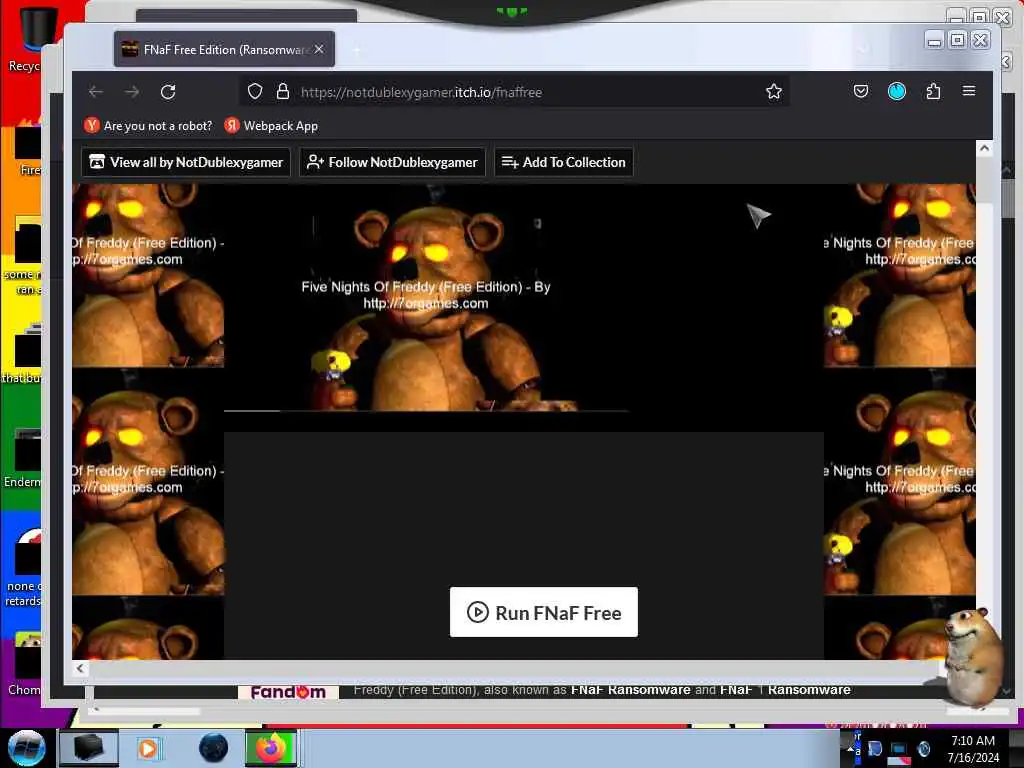Close the FNaF Free Edition tab
Screen dimensions: 1024x768
click(319, 49)
